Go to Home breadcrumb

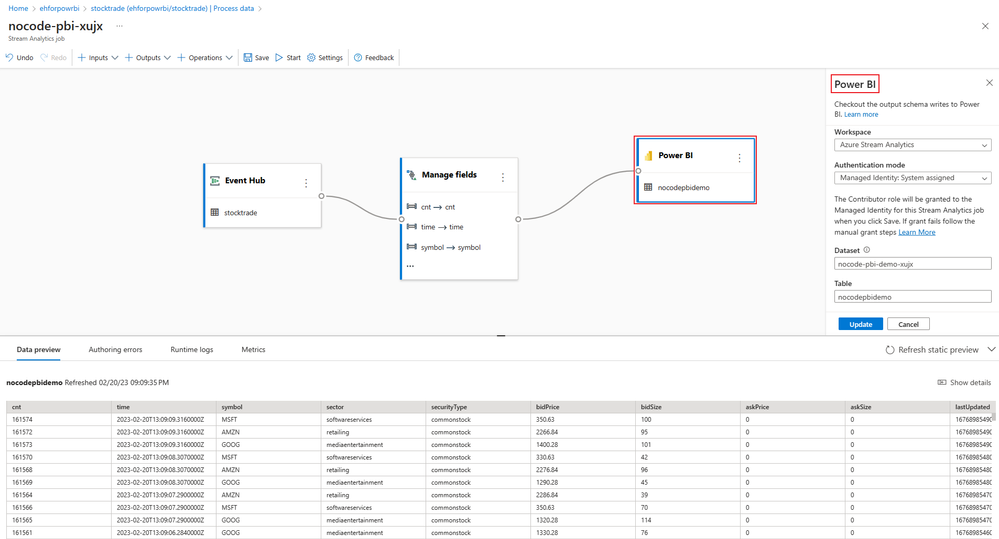click(18, 8)
